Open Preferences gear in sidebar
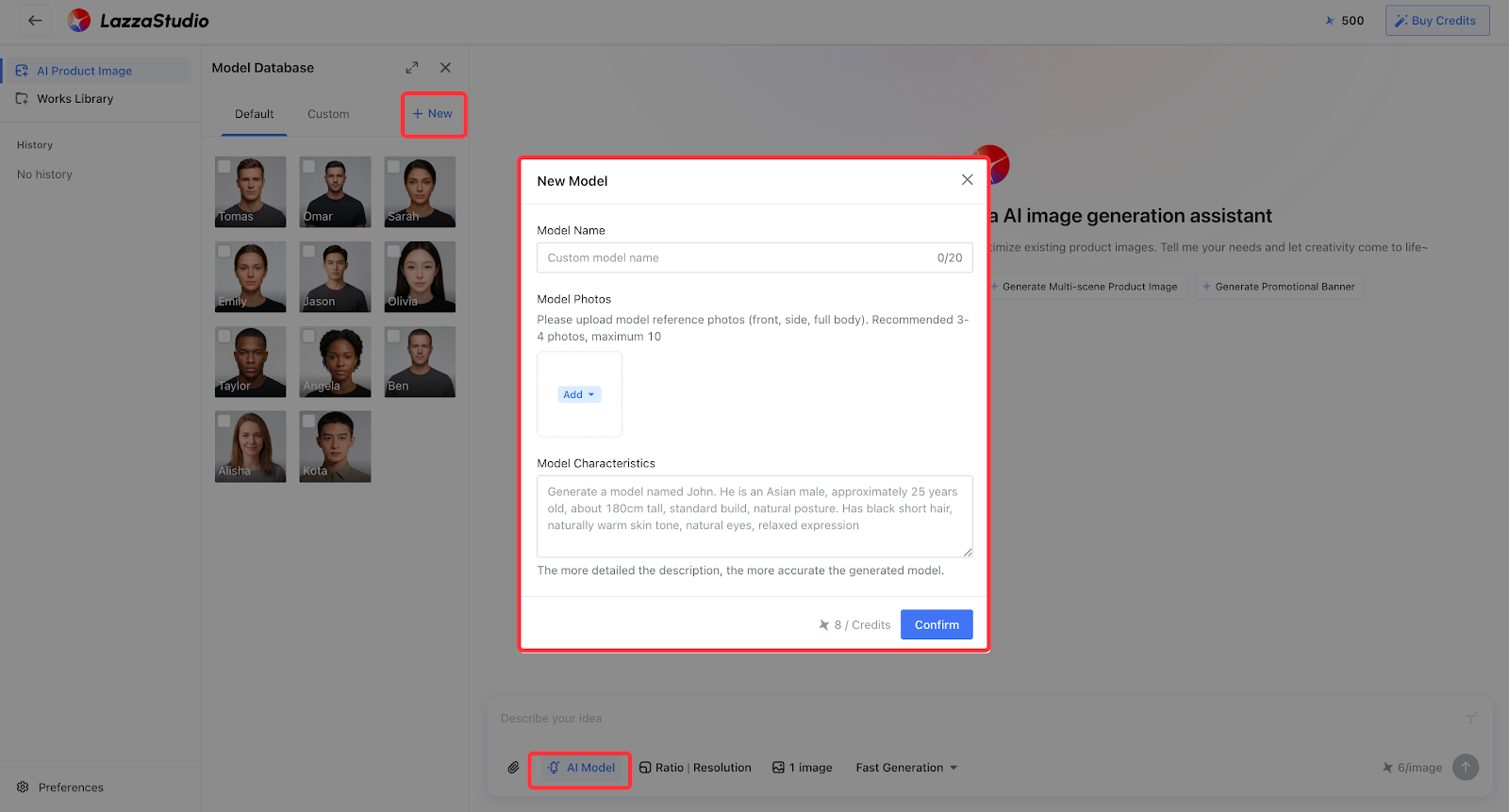This screenshot has height=812, width=1509. (x=24, y=787)
